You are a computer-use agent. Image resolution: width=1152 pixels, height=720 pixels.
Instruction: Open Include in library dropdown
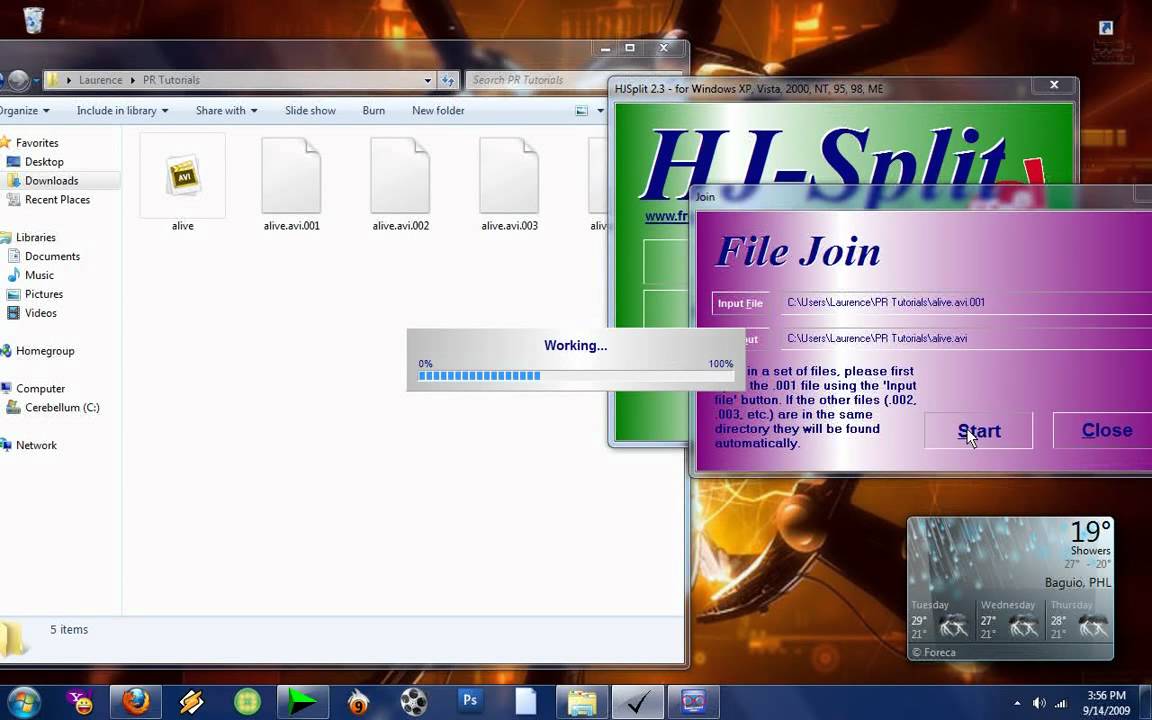(x=123, y=111)
